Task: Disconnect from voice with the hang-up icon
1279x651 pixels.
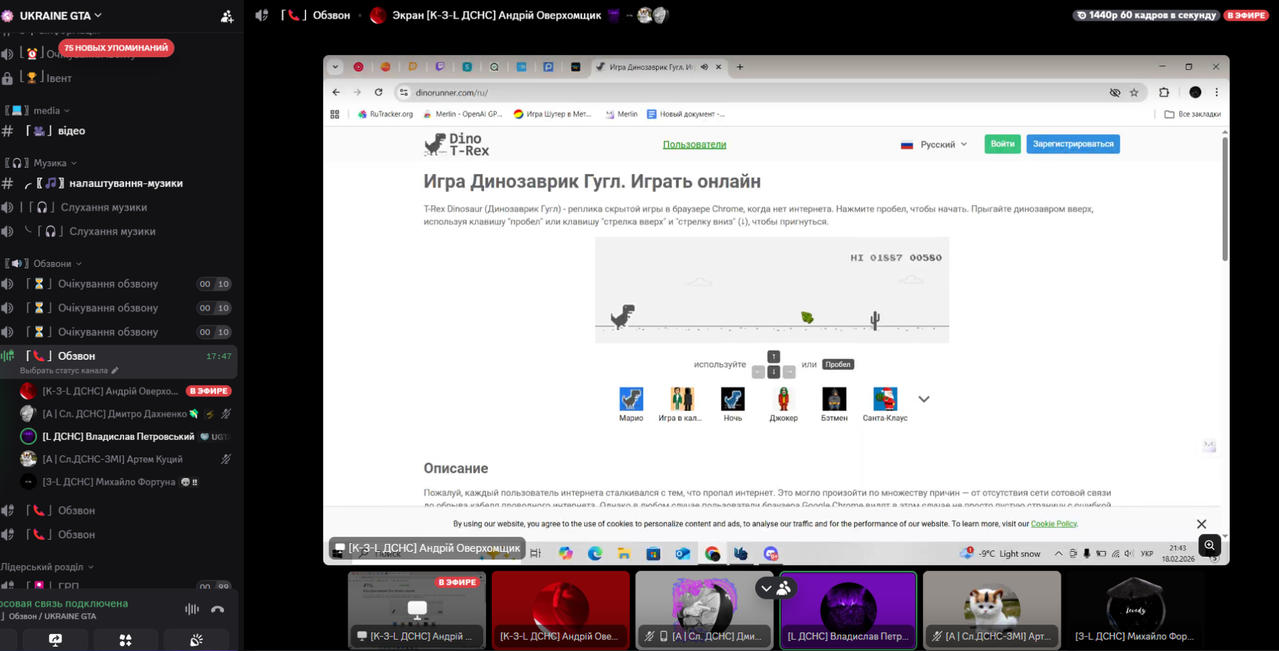Action: tap(218, 609)
